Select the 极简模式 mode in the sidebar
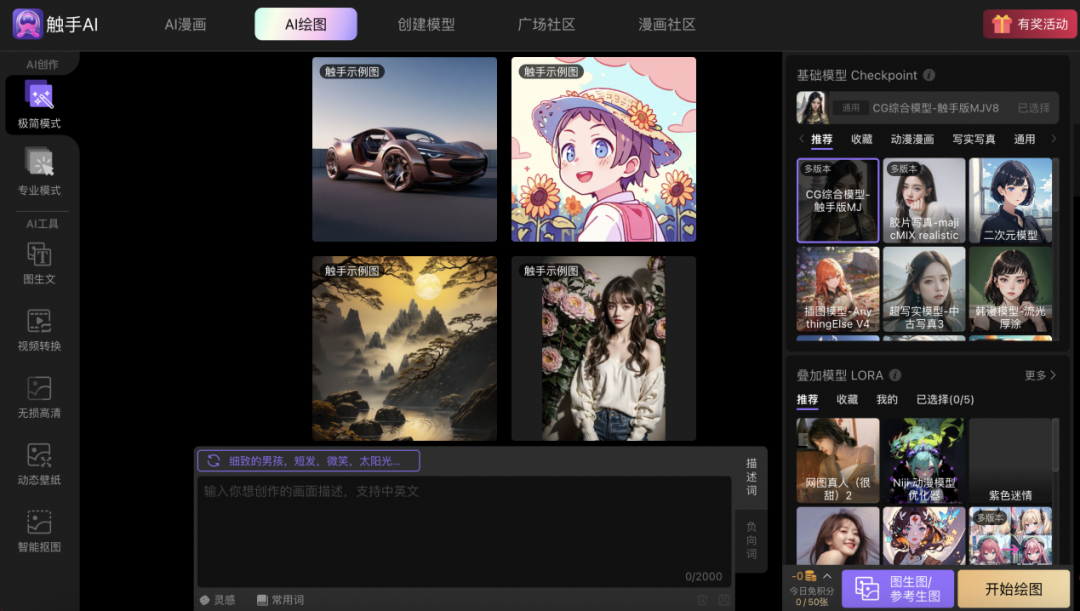 38,105
